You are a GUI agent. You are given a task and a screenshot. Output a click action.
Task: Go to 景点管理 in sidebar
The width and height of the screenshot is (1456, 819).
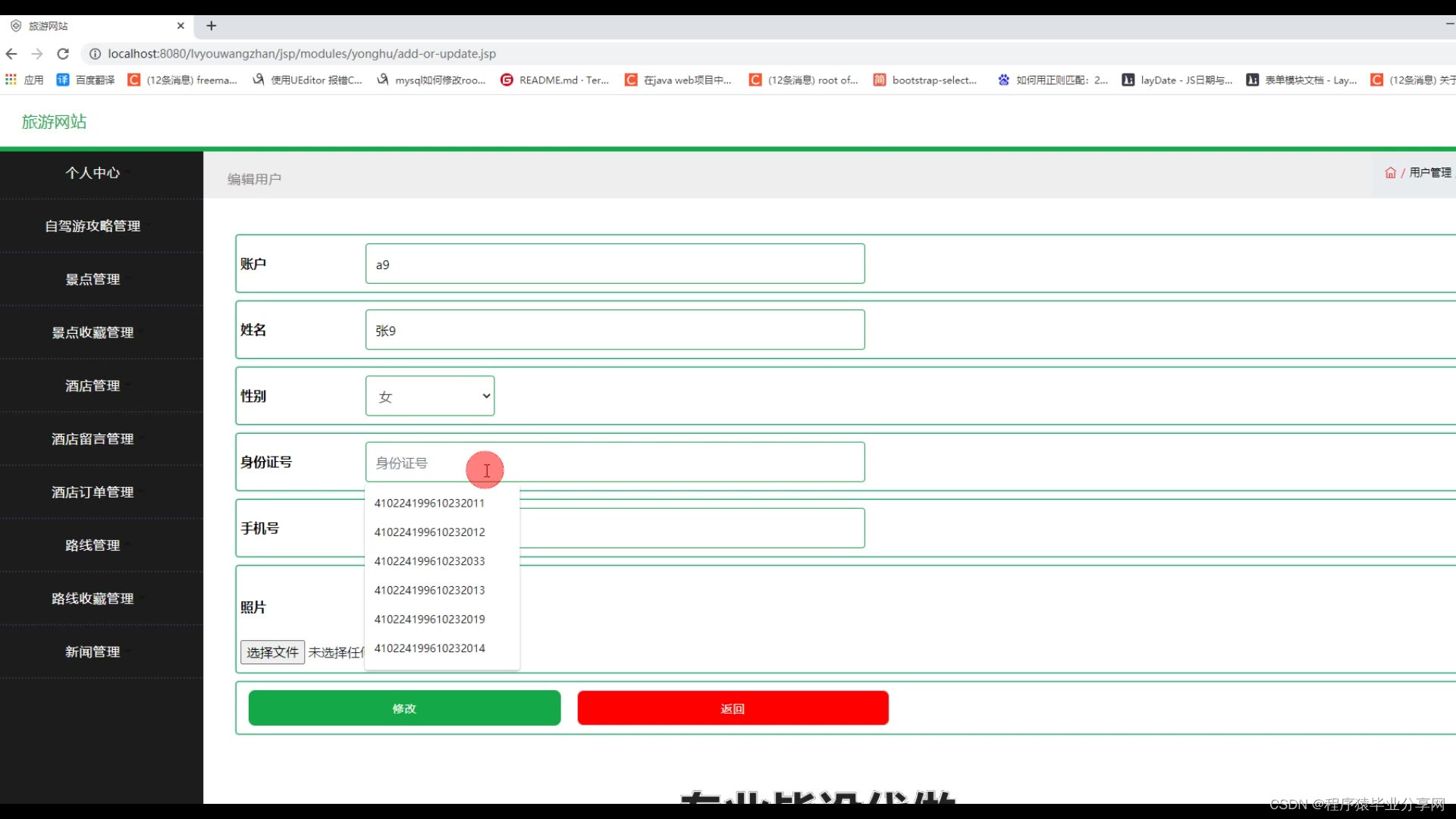[93, 279]
